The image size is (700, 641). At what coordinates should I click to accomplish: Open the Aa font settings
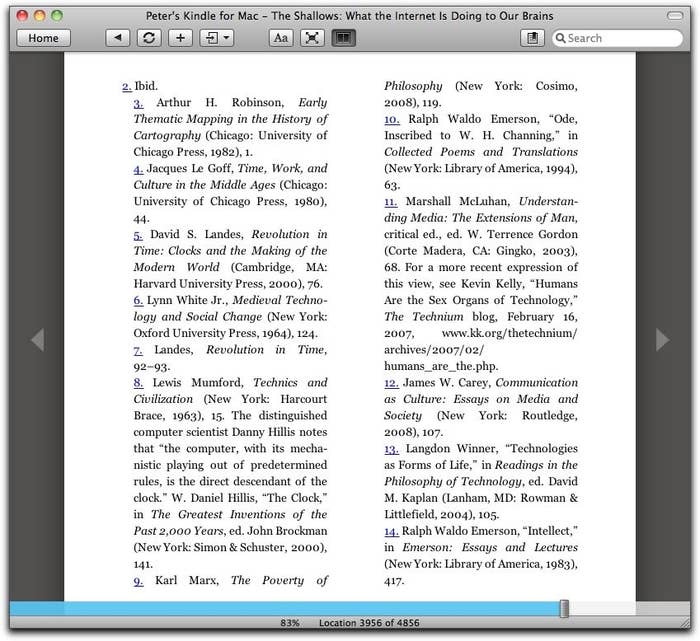pyautogui.click(x=281, y=38)
